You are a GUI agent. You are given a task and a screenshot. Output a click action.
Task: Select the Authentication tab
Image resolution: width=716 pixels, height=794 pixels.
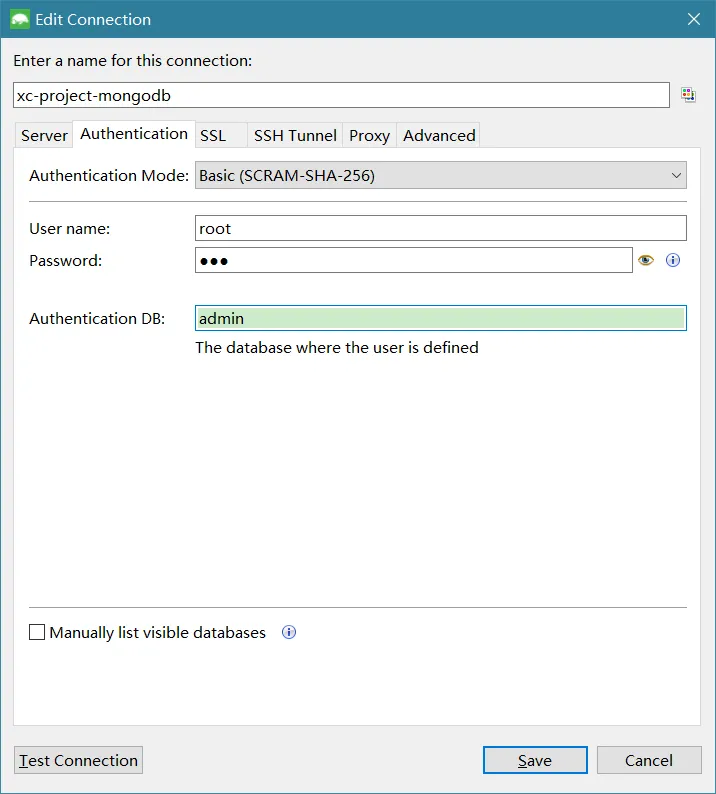click(134, 134)
